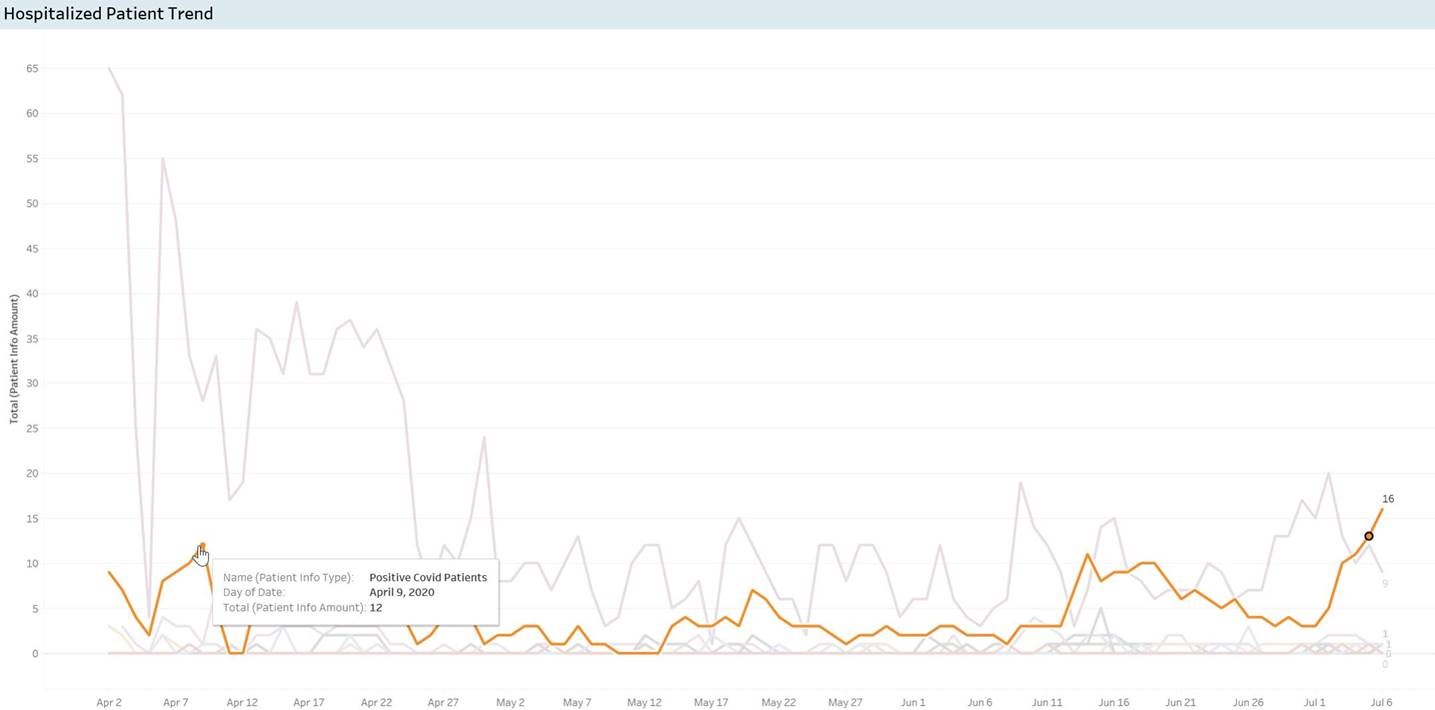Select the Apr 2 x-axis label
The image size is (1435, 710).
[109, 702]
